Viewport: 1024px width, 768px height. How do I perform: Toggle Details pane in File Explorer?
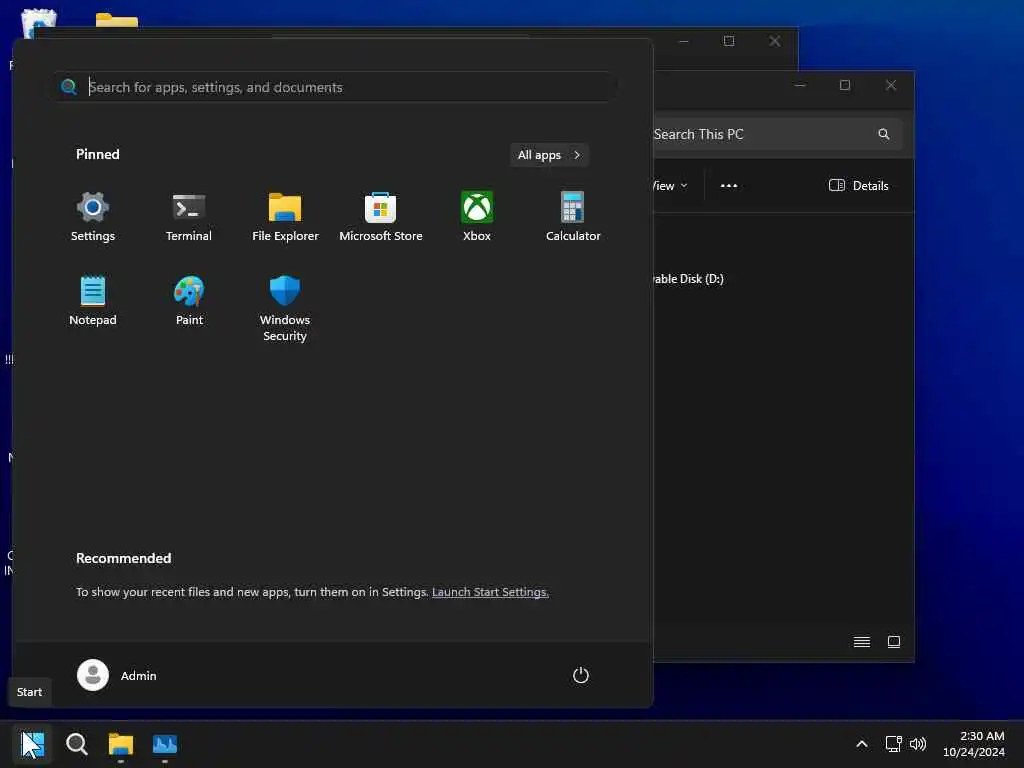858,185
